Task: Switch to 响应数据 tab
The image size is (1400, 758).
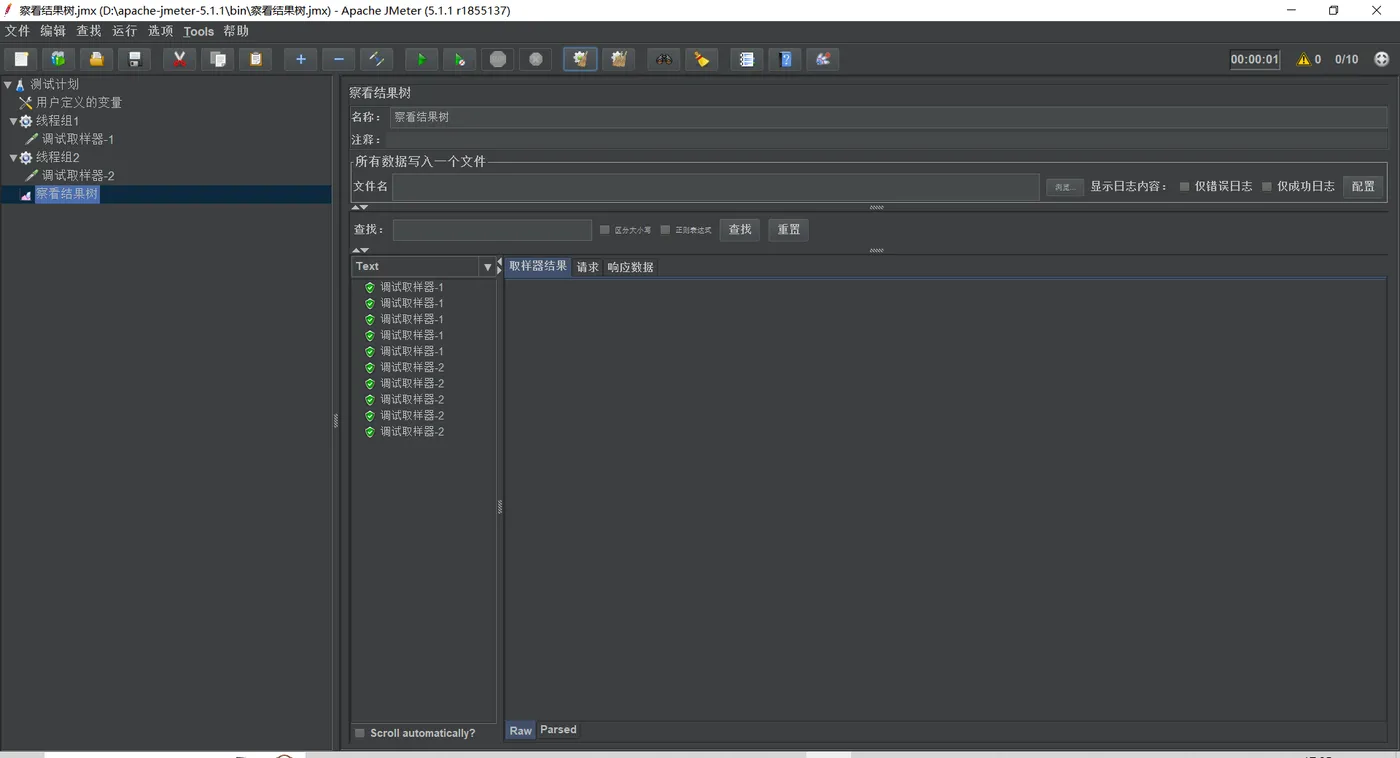Action: pos(630,267)
